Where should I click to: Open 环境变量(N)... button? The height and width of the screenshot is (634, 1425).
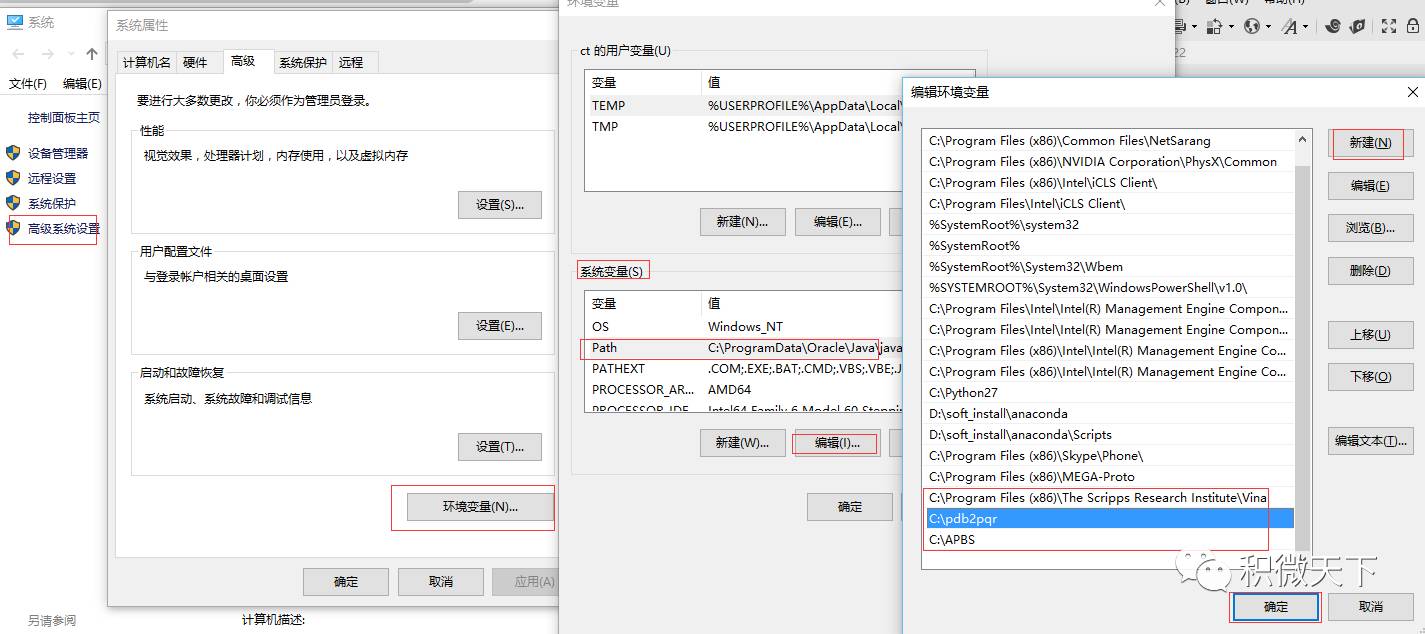pyautogui.click(x=480, y=507)
